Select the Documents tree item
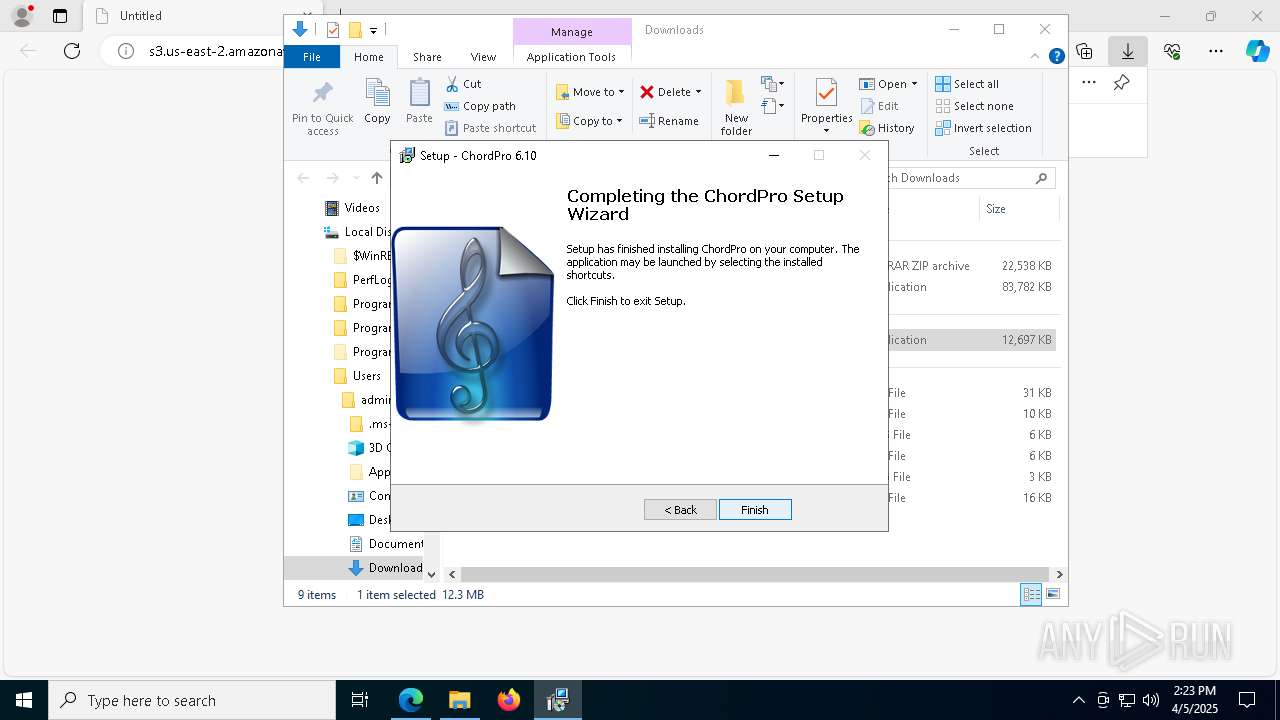This screenshot has width=1280, height=720. pos(386,544)
